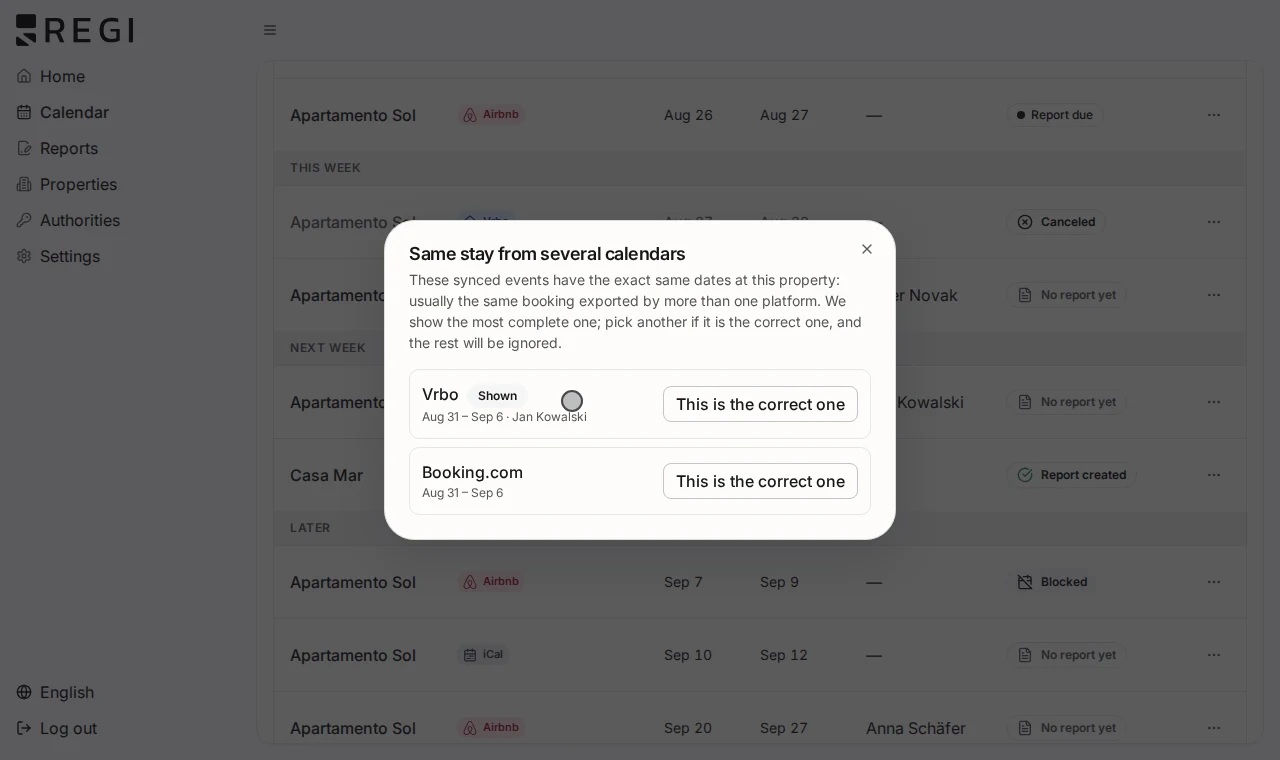Click the Aug 26 check-in date
Viewport: 1280px width, 760px height.
(688, 115)
